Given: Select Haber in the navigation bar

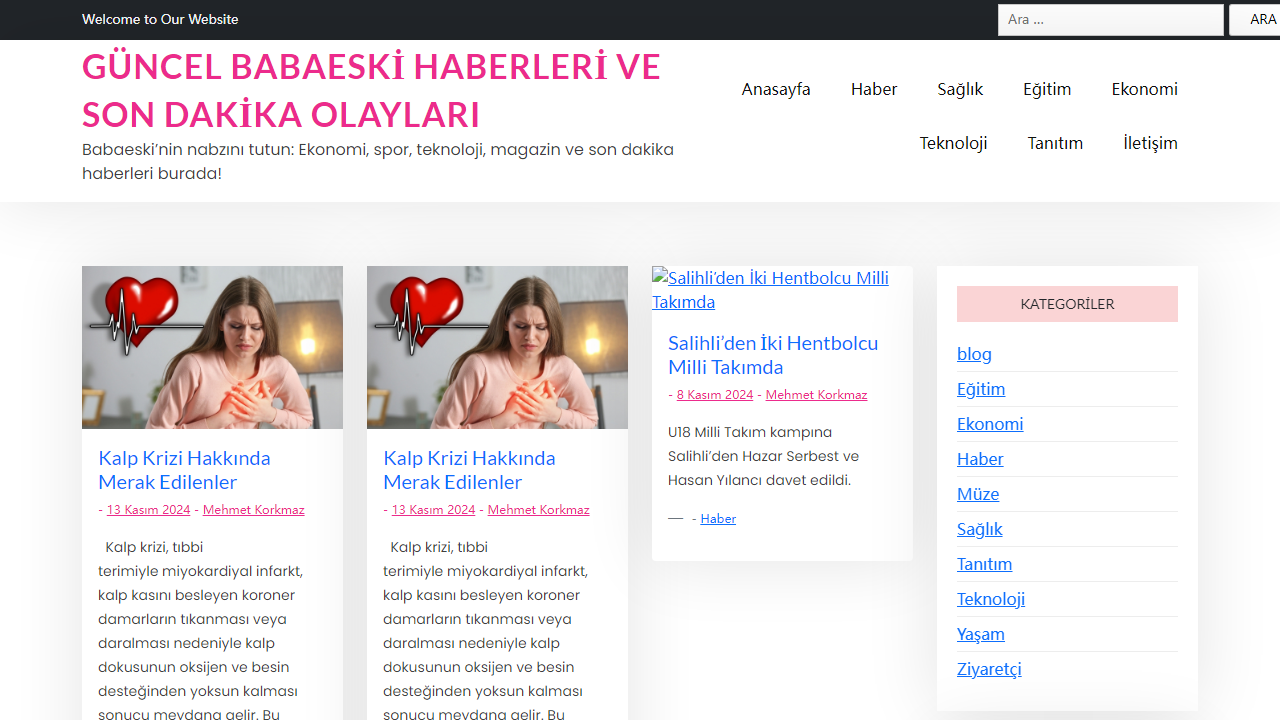Looking at the screenshot, I should pos(874,89).
